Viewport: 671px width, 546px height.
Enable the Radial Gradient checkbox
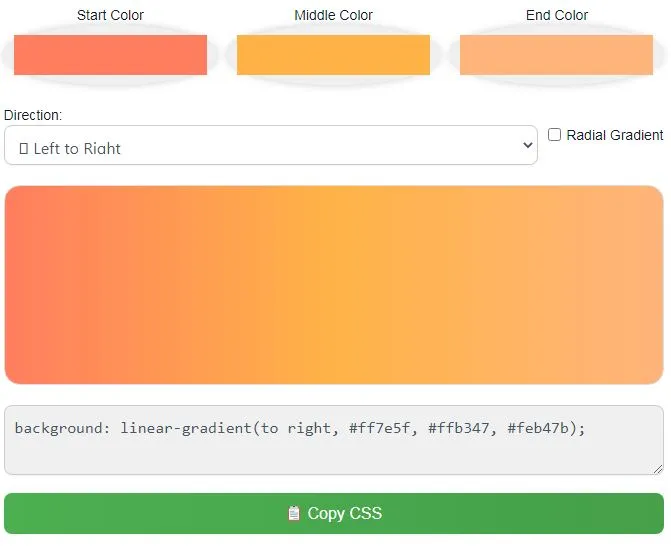coord(554,135)
